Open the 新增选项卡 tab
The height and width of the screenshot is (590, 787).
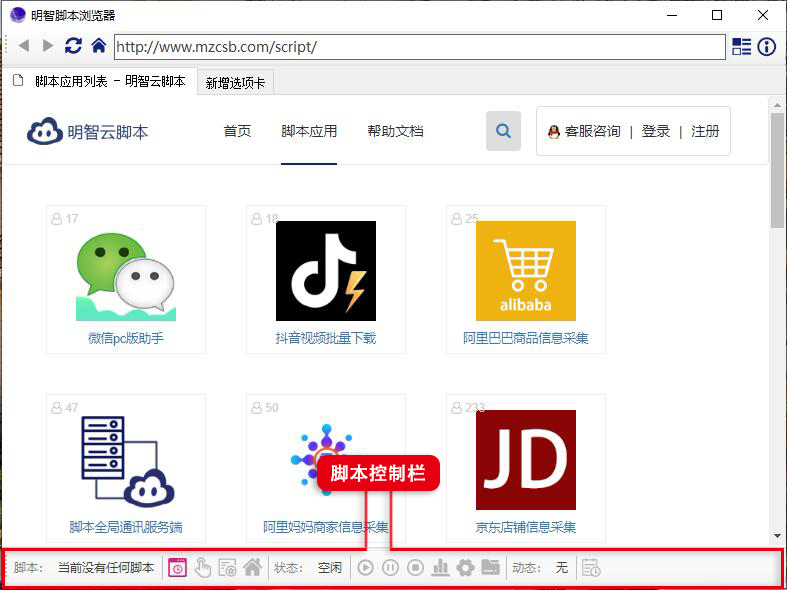point(235,83)
